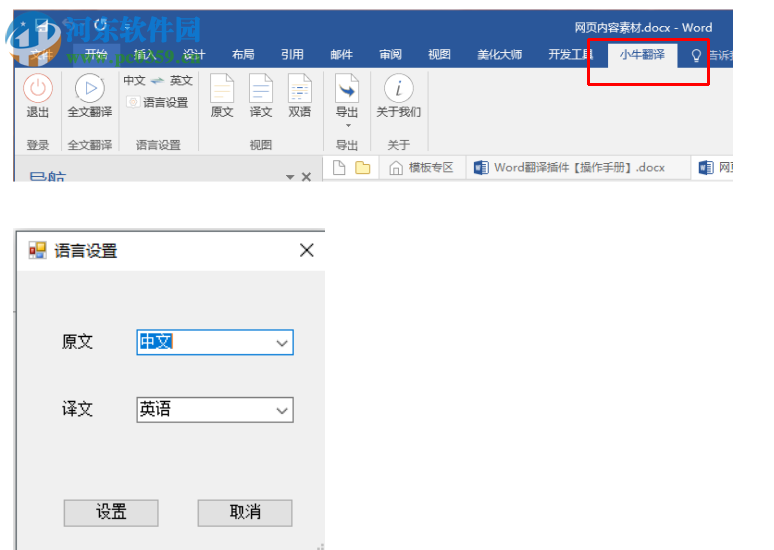
Task: Switch to 双语 bilingual view
Action: tap(300, 96)
